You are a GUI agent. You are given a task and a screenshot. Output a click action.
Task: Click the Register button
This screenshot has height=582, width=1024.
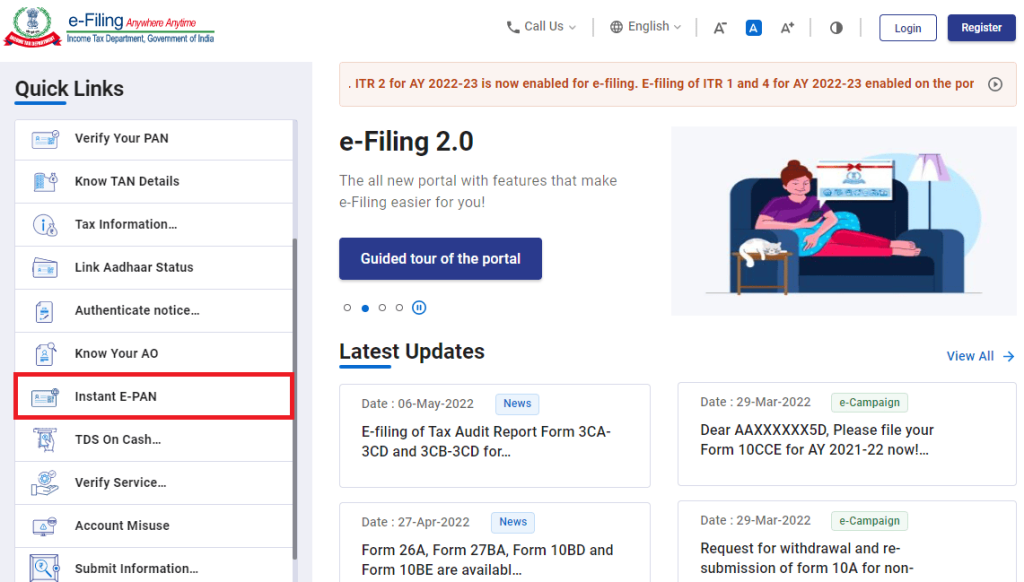[982, 27]
